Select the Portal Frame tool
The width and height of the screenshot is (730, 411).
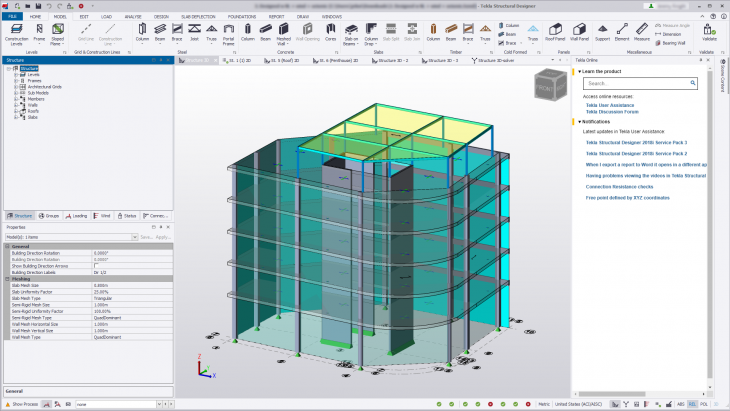228,34
